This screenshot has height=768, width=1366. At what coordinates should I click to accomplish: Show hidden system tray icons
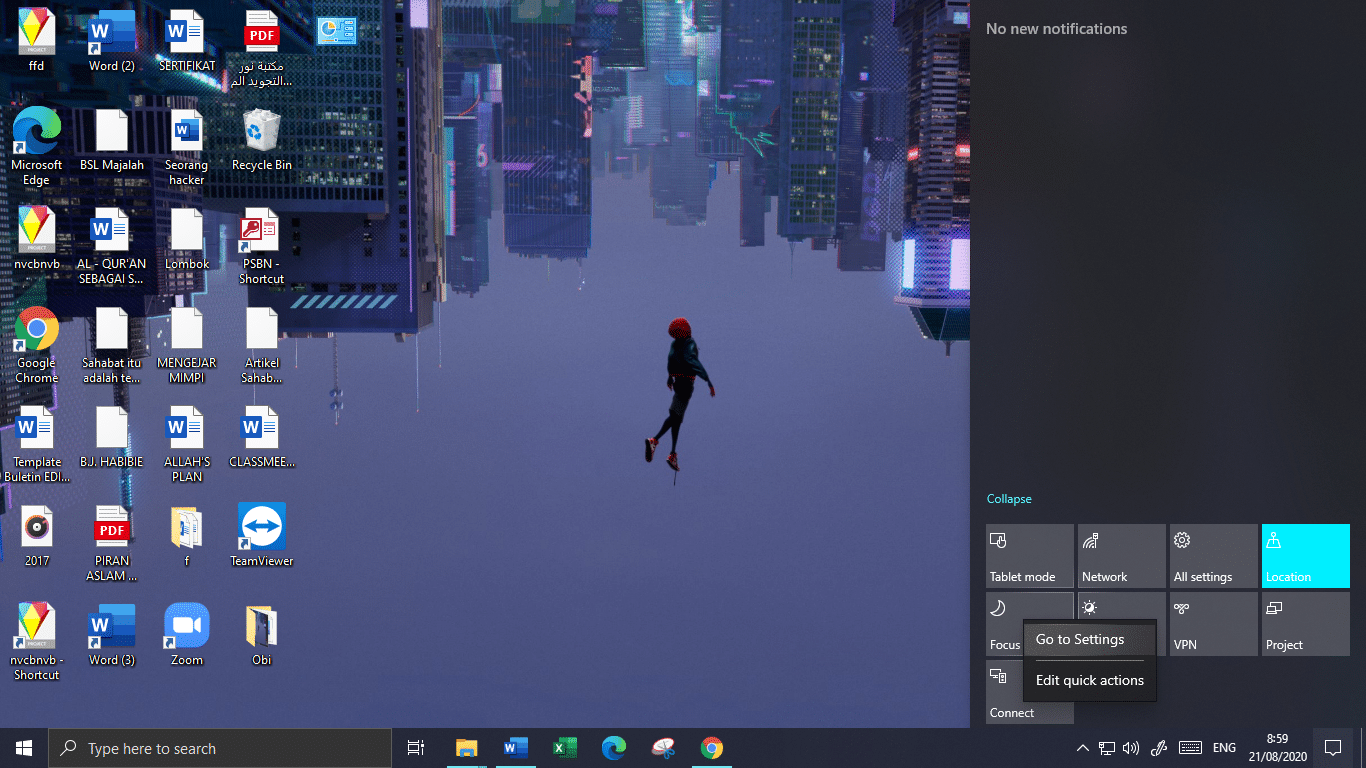(x=1083, y=748)
